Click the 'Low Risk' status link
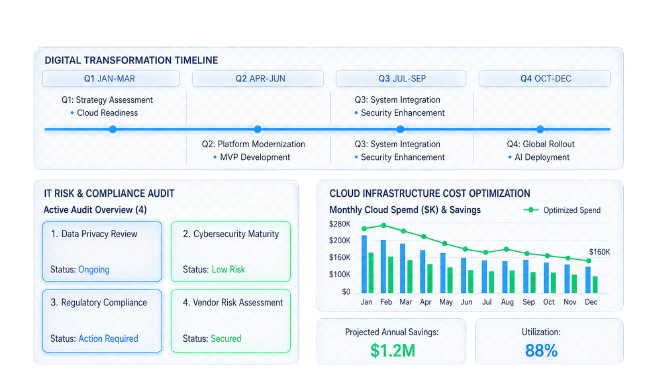This screenshot has height=387, width=645. pyautogui.click(x=228, y=270)
